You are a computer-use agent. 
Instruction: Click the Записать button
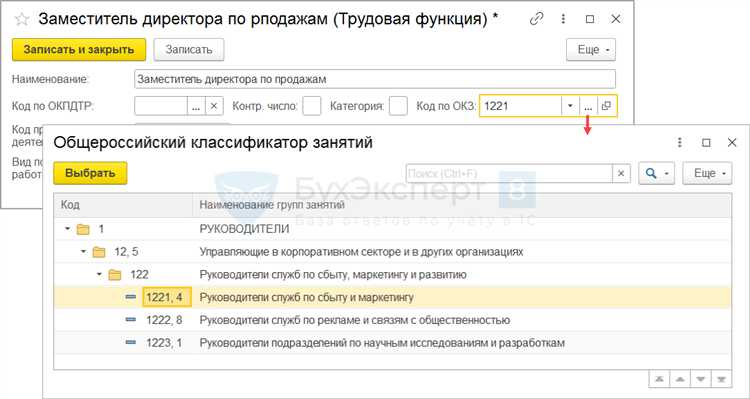(x=189, y=50)
